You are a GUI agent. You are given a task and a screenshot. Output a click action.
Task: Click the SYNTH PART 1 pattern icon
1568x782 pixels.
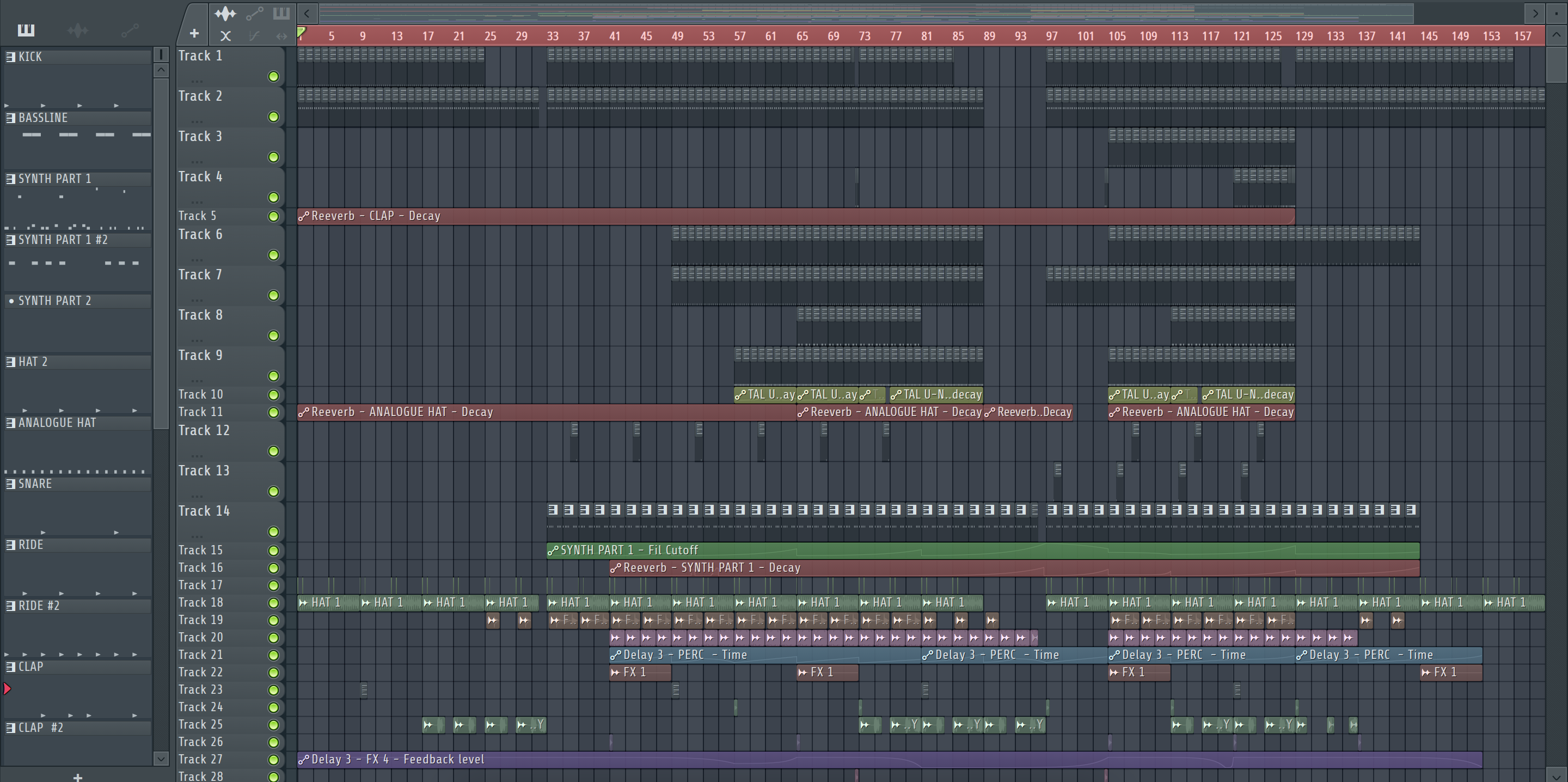coord(10,179)
